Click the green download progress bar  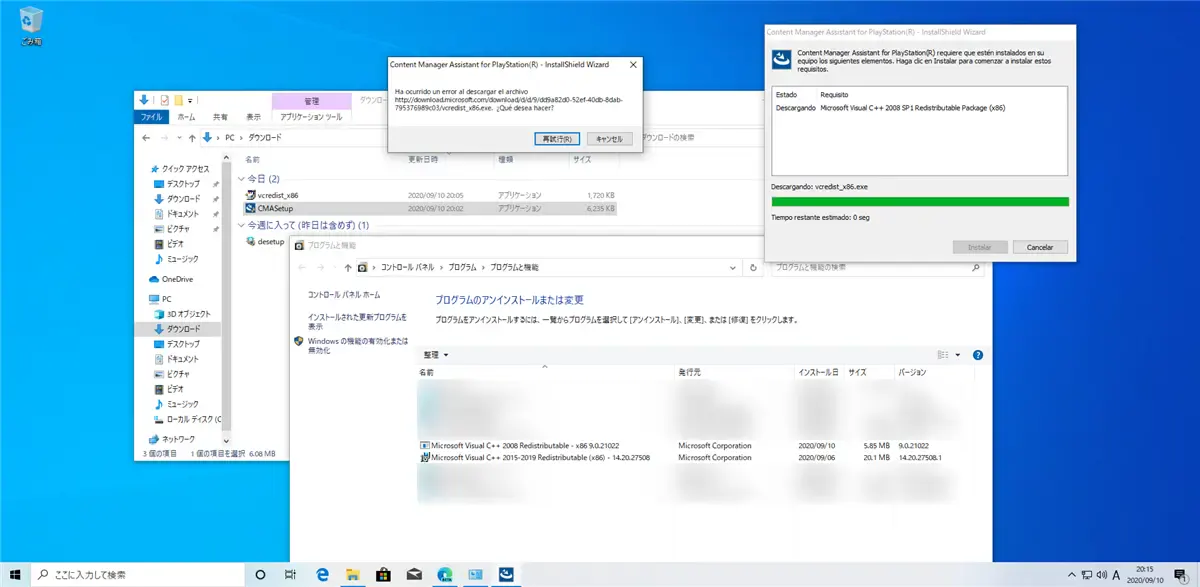[920, 202]
